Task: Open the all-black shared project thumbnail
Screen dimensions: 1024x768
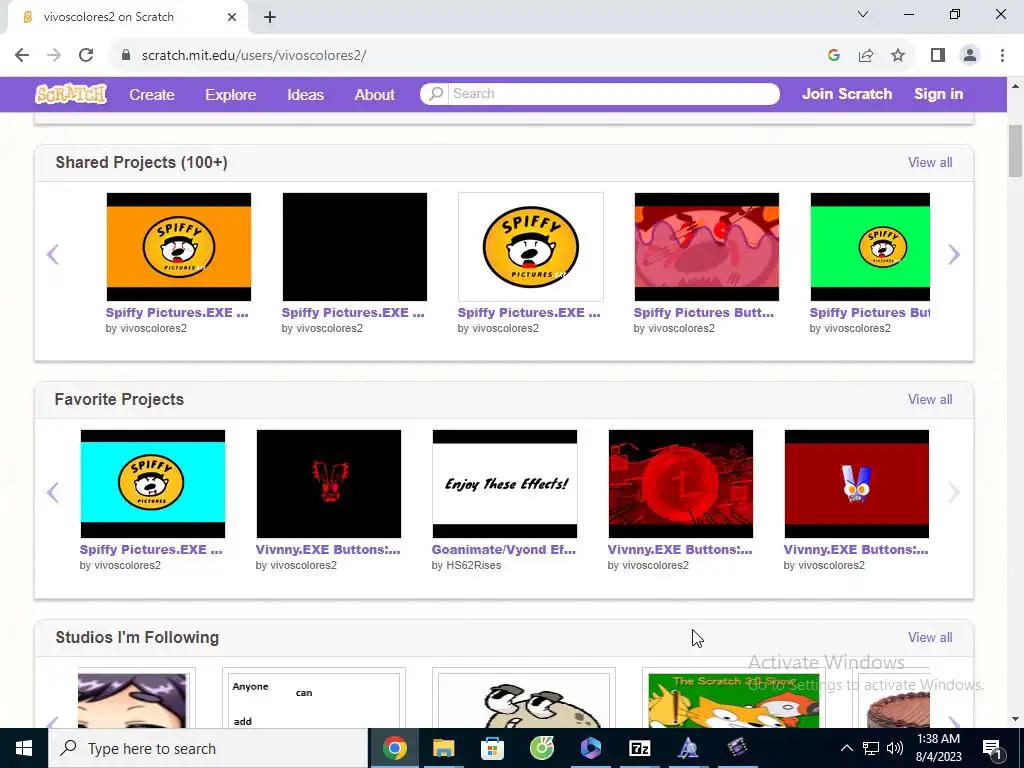Action: 355,247
